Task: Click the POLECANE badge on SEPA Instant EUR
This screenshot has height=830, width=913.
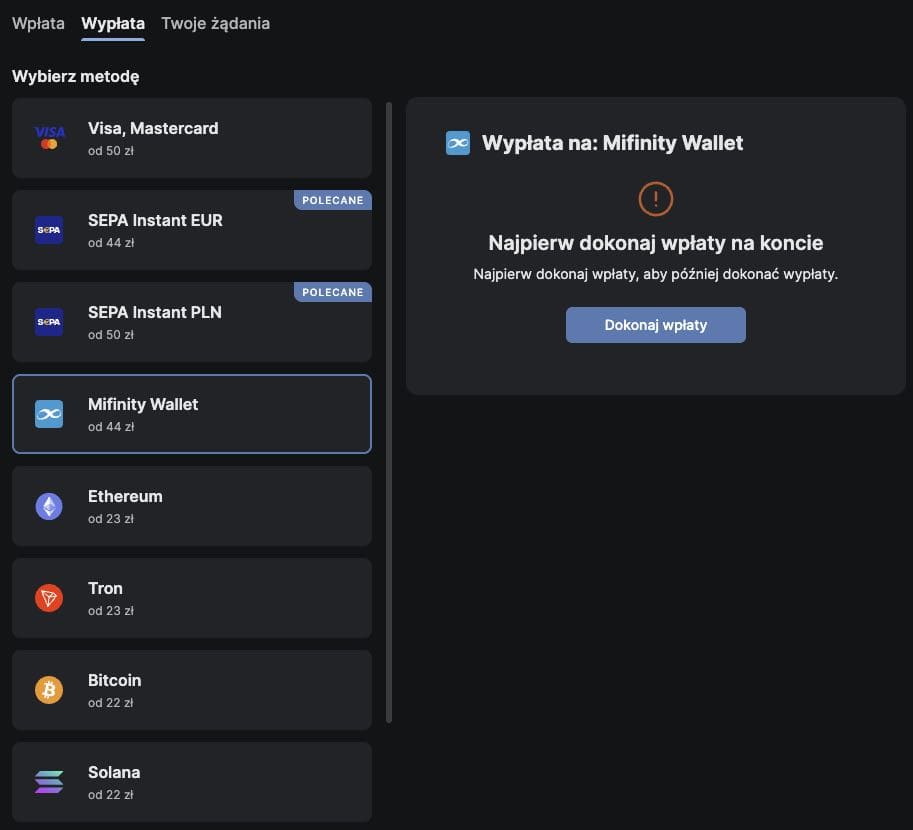Action: pos(333,200)
